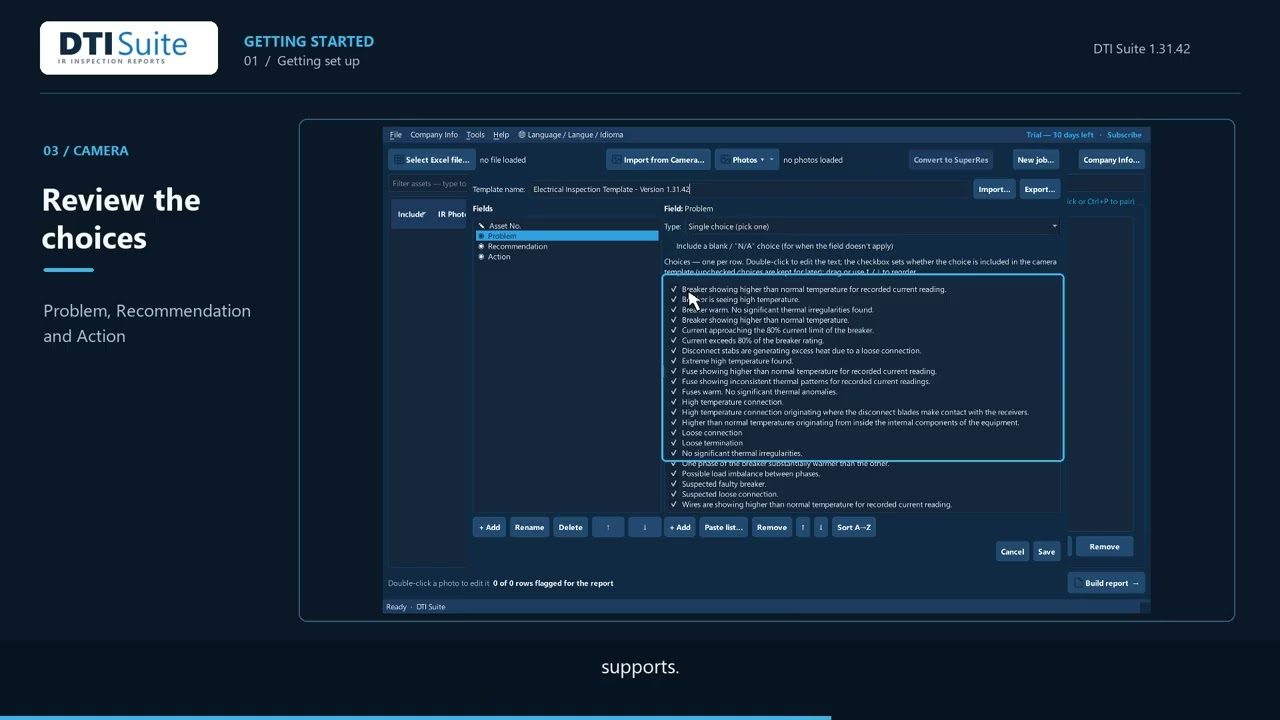Click the camera icon on Import from Camera
This screenshot has width=1280, height=720.
pyautogui.click(x=616, y=160)
